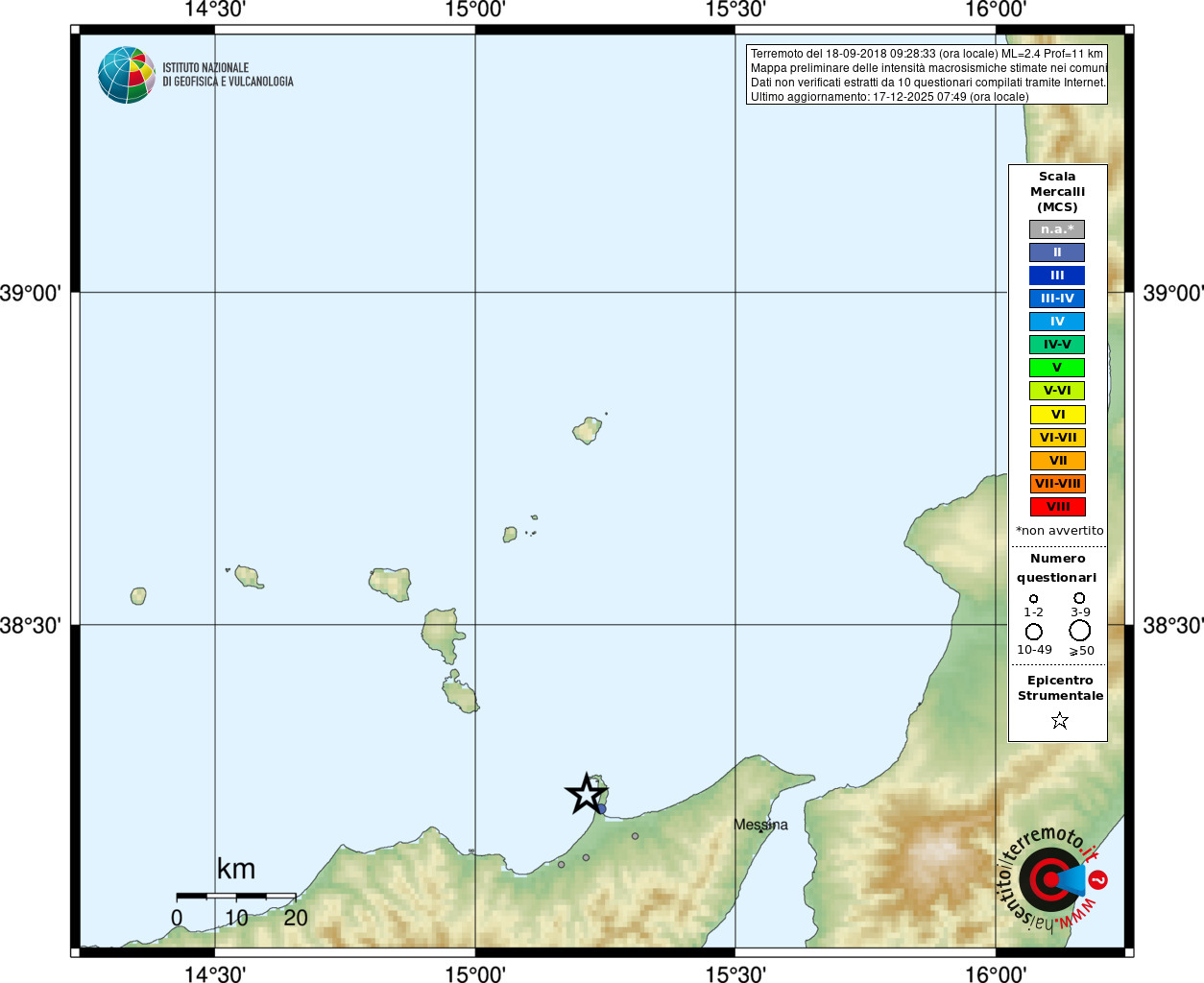
Task: Click the 1-2 questionnaires circle symbol
Action: (1034, 599)
